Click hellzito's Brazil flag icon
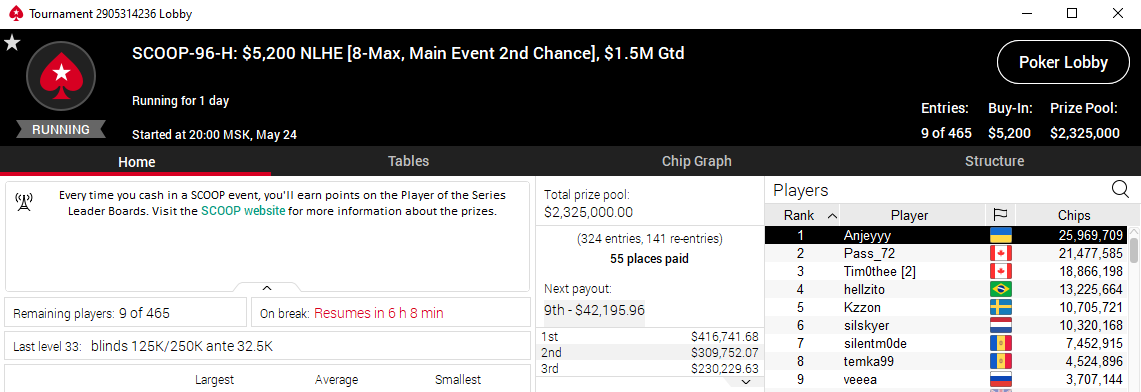This screenshot has width=1141, height=392. pos(1001,289)
